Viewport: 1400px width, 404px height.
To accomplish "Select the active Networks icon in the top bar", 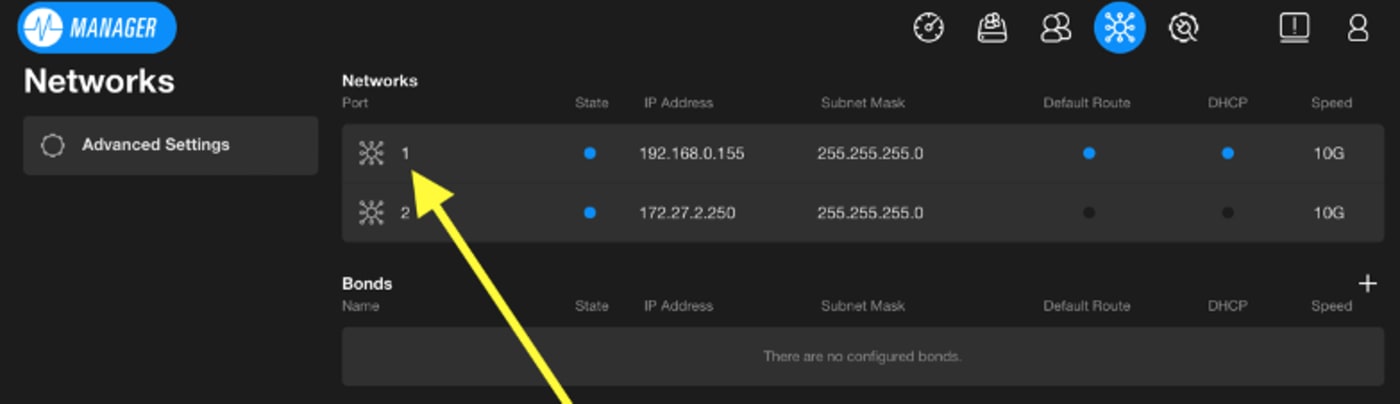I will (x=1119, y=28).
